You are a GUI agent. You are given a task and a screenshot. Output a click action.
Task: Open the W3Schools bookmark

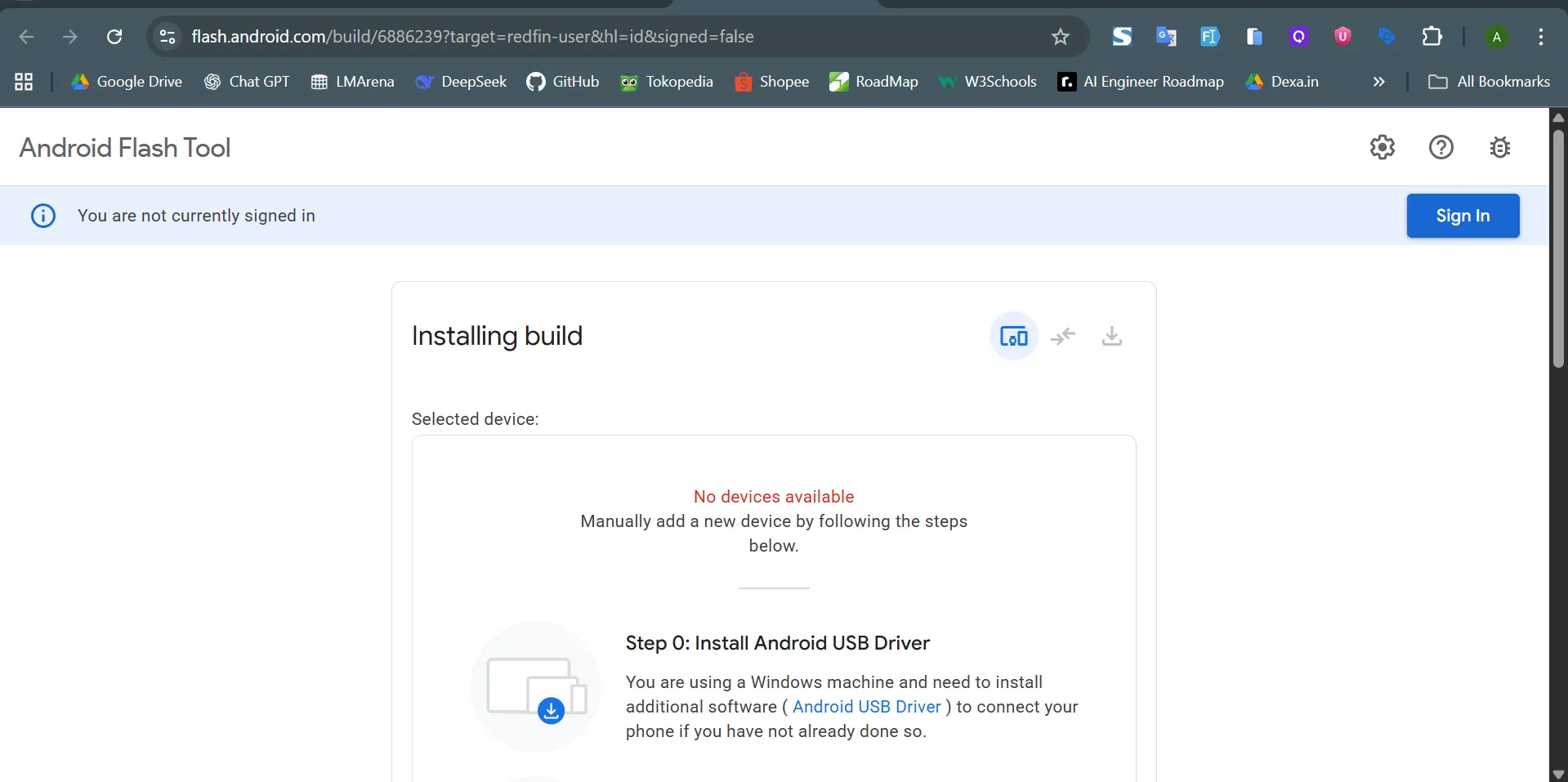(988, 82)
